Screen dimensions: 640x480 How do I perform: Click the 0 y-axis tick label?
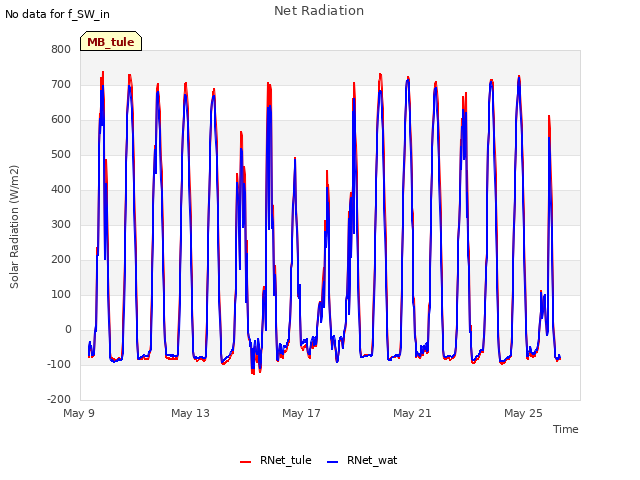pos(68,329)
